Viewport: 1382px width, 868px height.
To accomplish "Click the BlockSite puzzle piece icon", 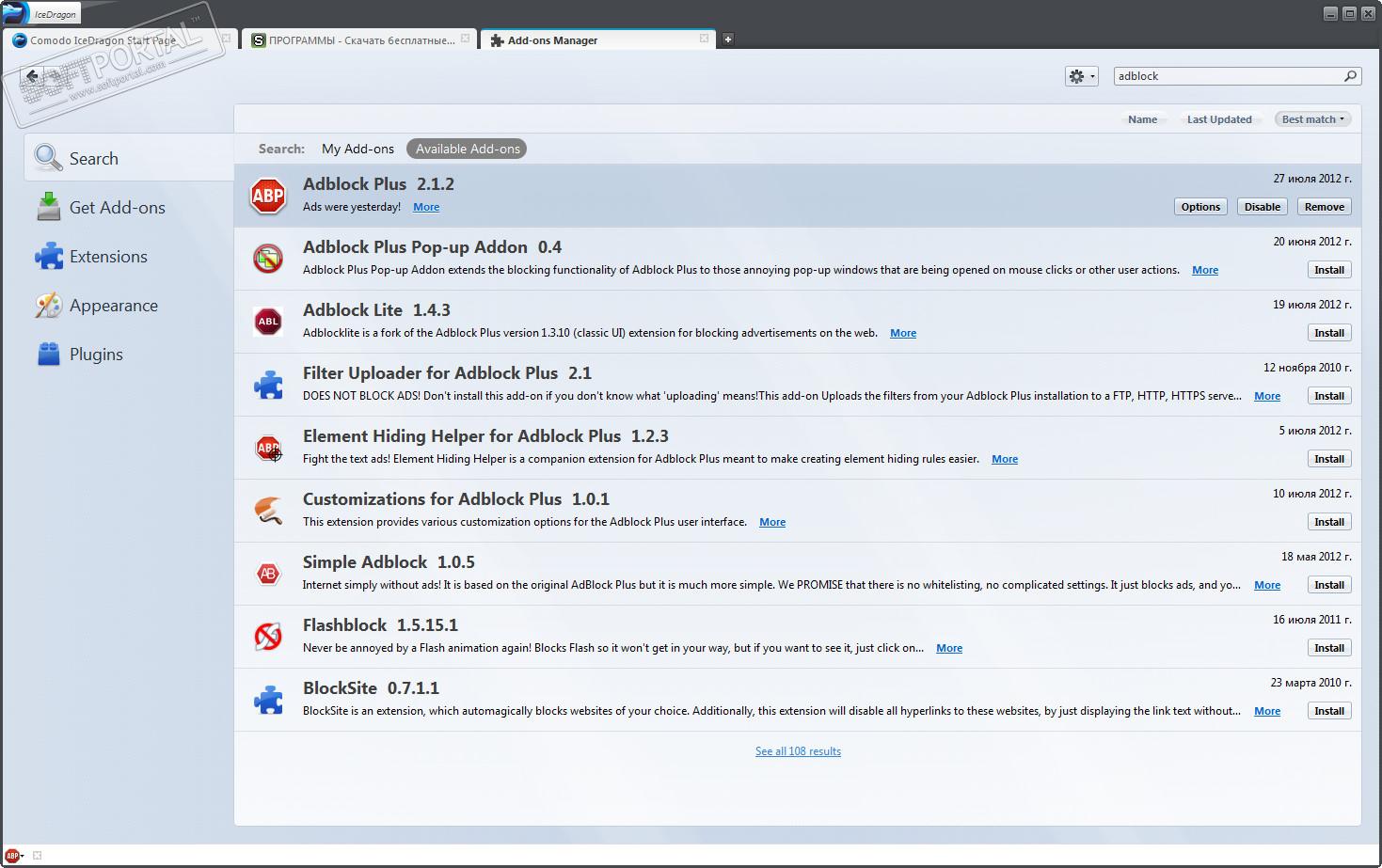I will (268, 700).
